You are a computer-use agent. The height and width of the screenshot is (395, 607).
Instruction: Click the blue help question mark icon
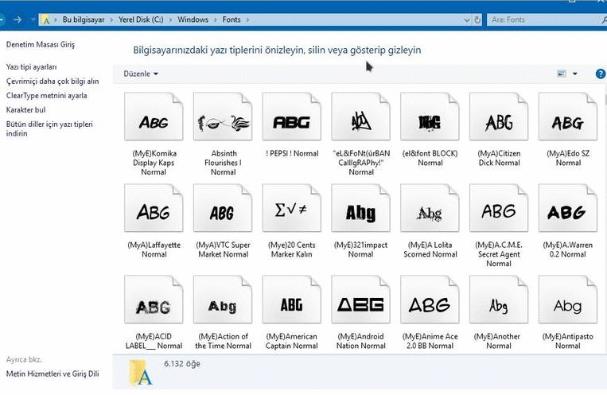coord(600,74)
